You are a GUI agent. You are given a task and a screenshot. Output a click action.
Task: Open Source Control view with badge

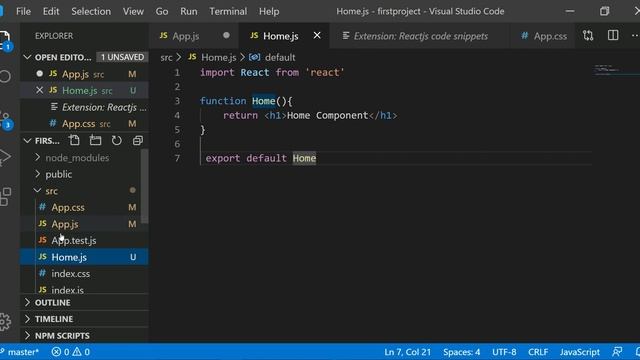(6, 120)
